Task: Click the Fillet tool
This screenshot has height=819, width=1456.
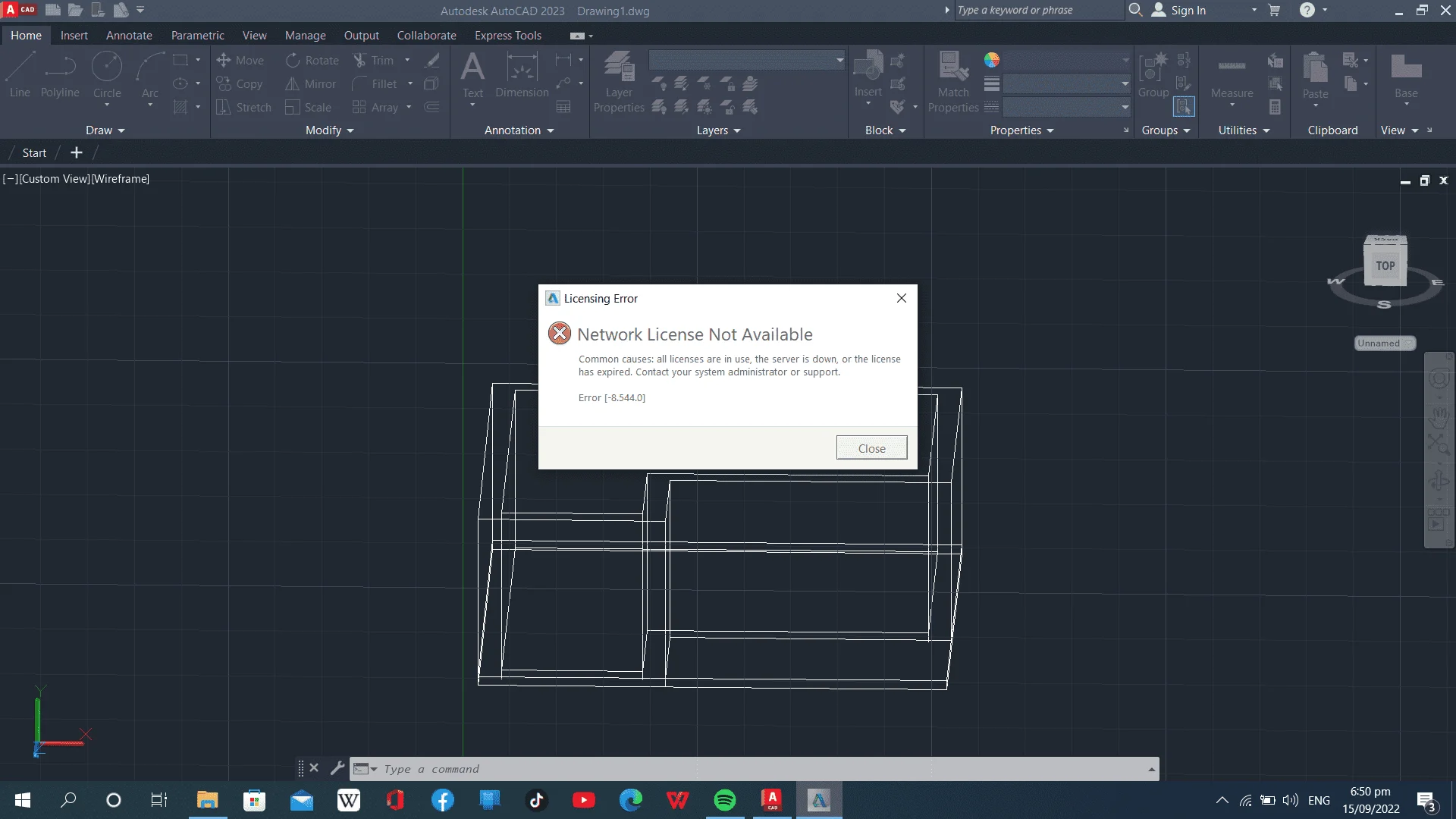Action: pyautogui.click(x=375, y=83)
